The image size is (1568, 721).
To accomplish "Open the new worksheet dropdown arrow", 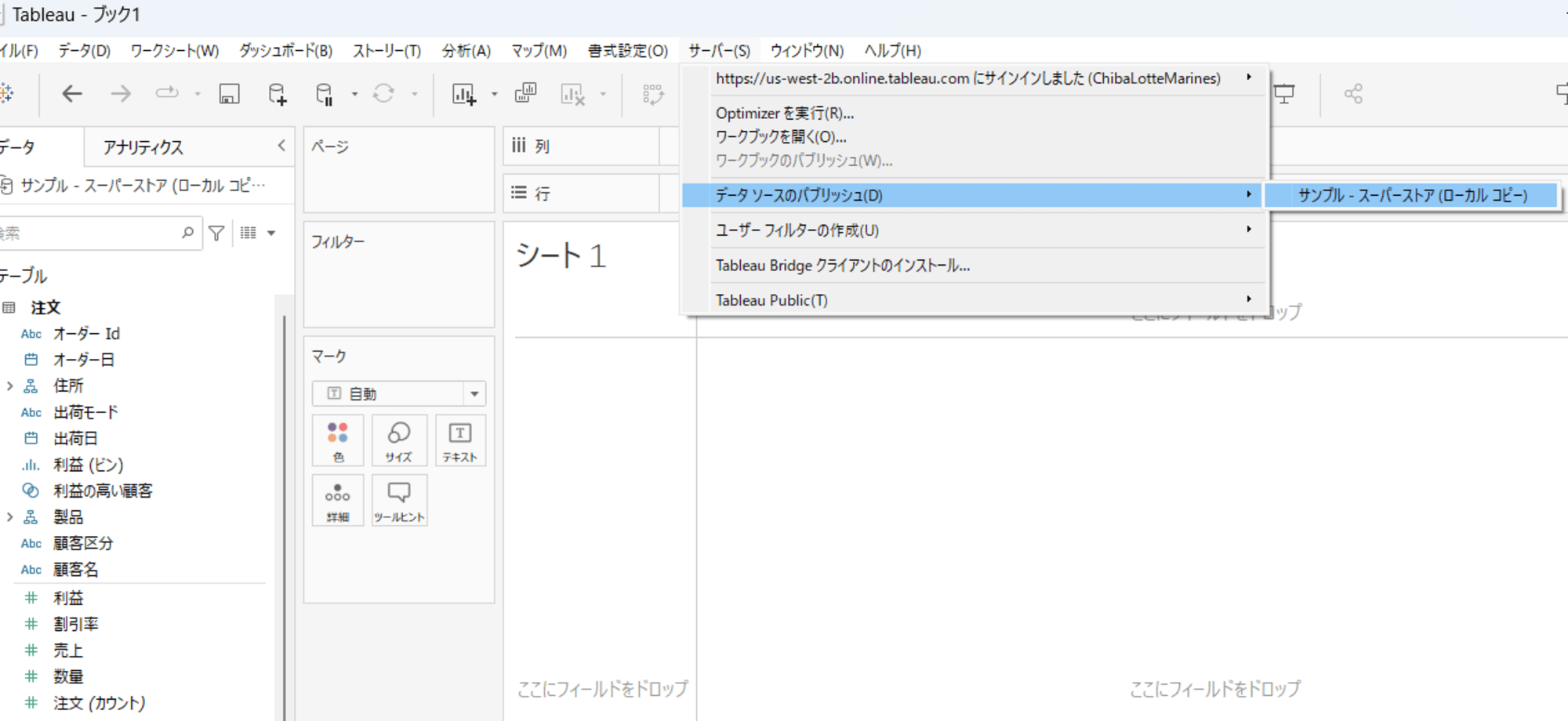I will [x=494, y=94].
